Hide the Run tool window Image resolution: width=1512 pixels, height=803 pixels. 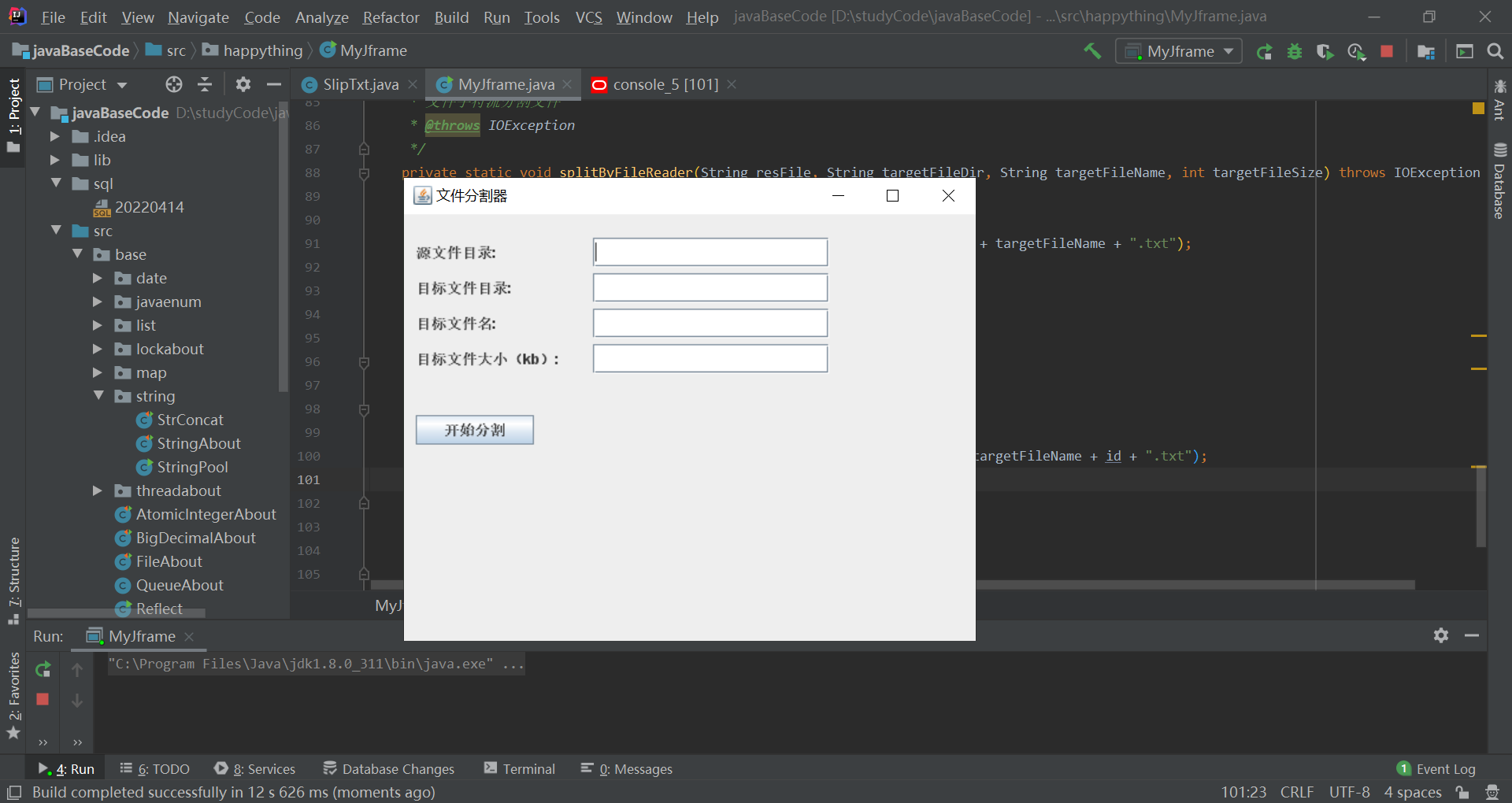1472,635
